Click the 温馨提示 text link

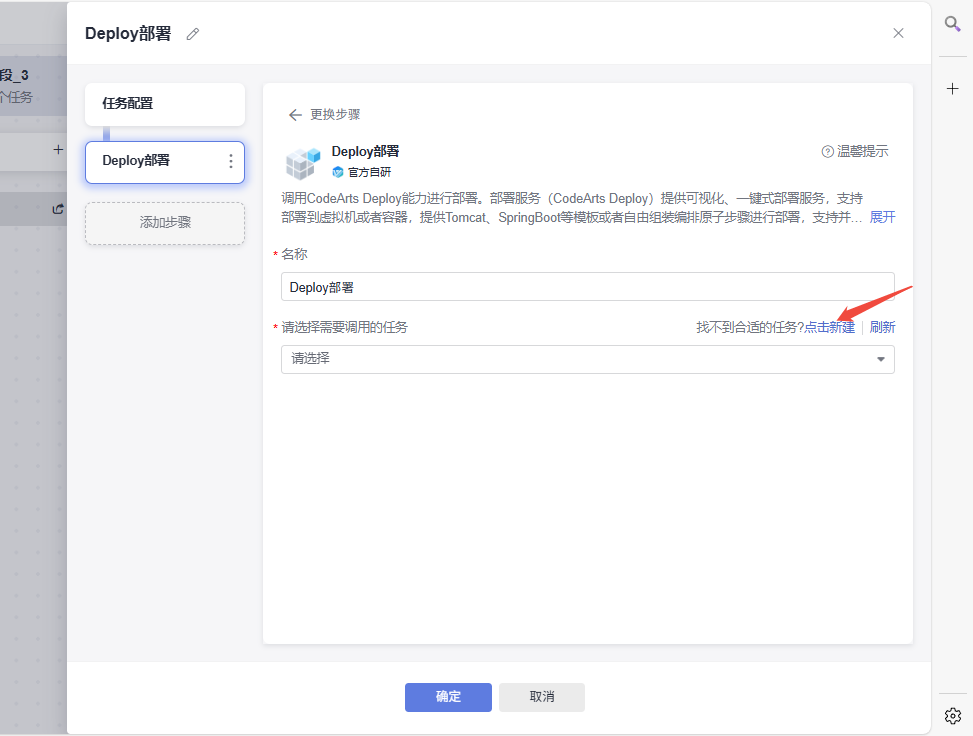[863, 151]
